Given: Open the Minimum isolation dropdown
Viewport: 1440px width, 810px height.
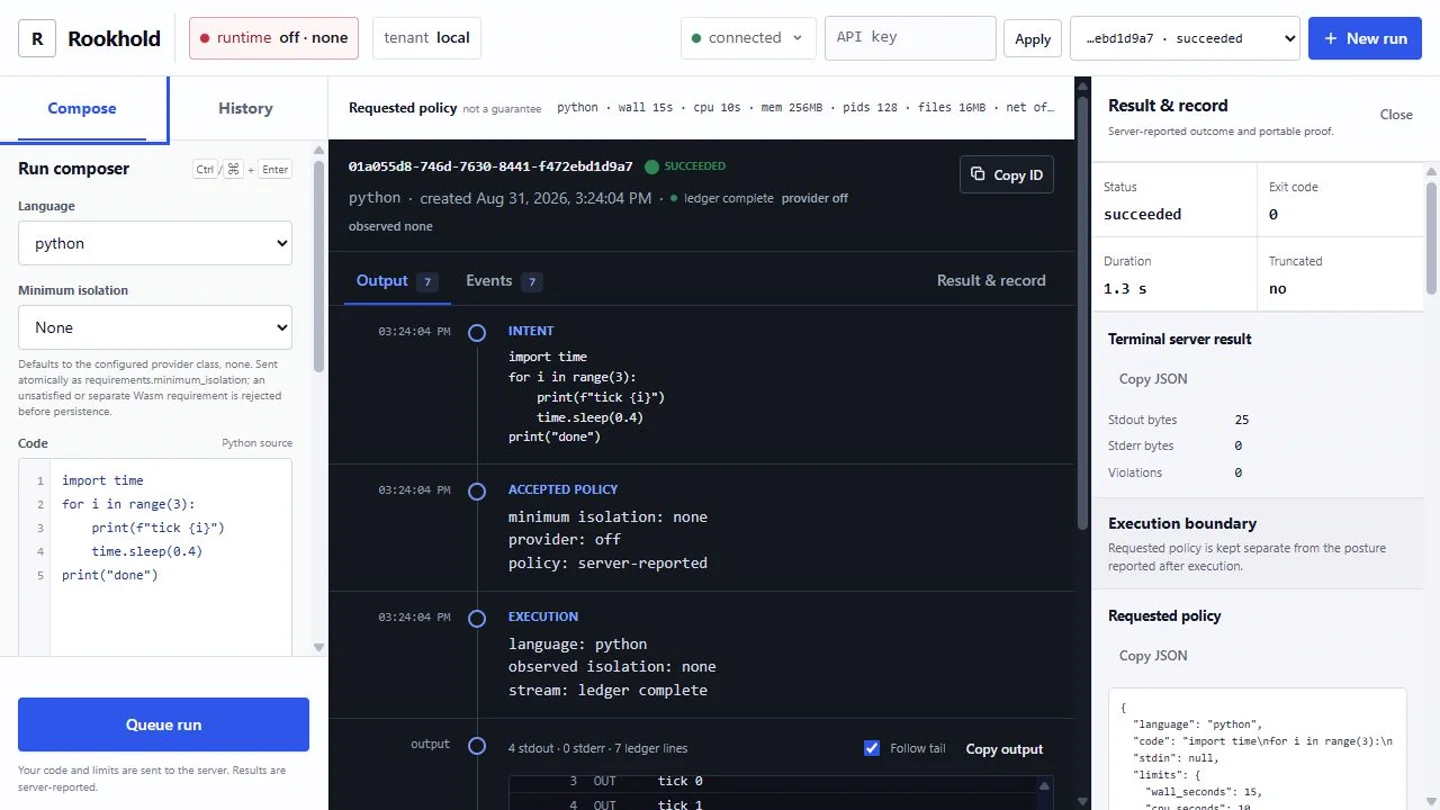Looking at the screenshot, I should click(155, 327).
